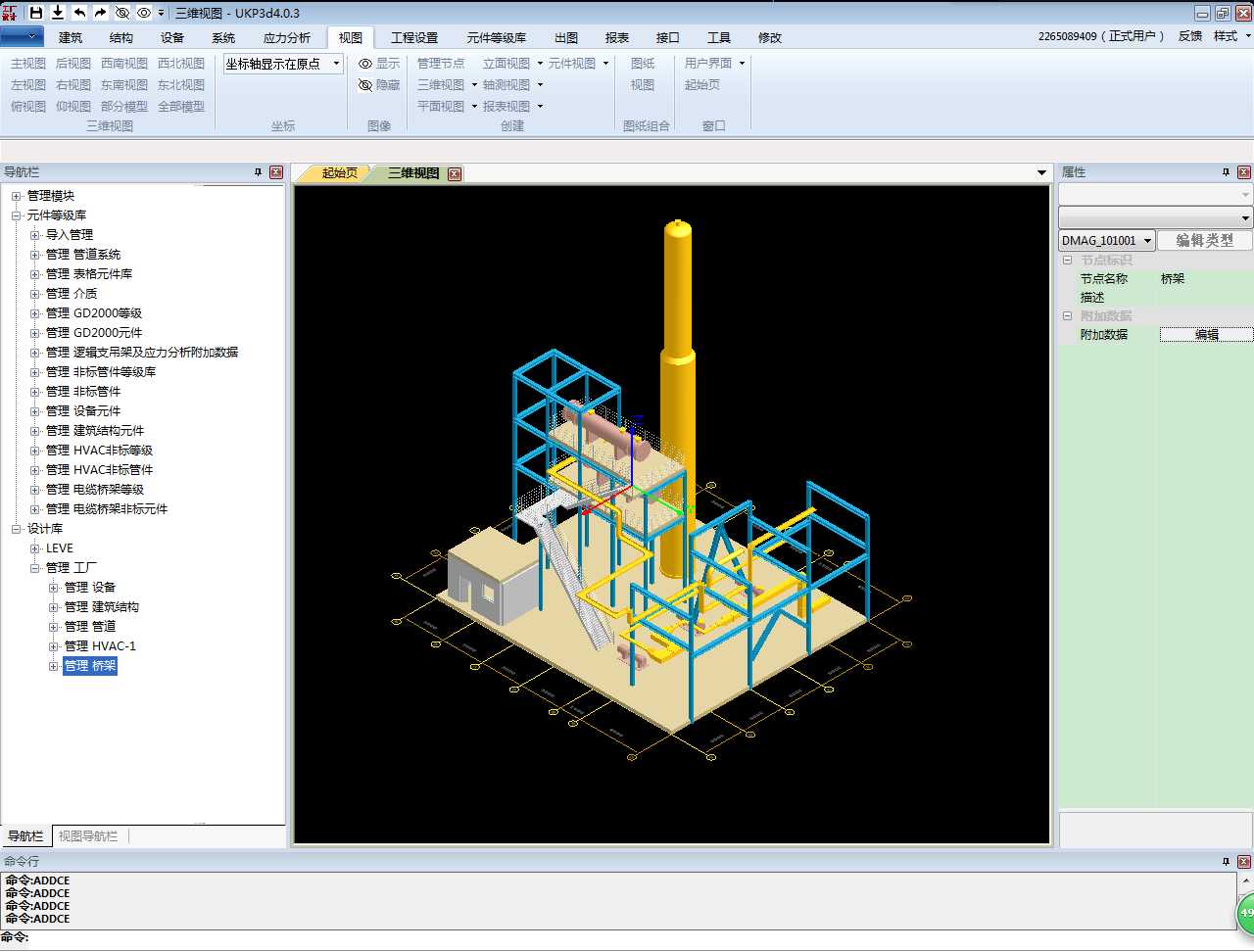Click the 部分模型 button
1254x952 pixels.
pos(124,107)
